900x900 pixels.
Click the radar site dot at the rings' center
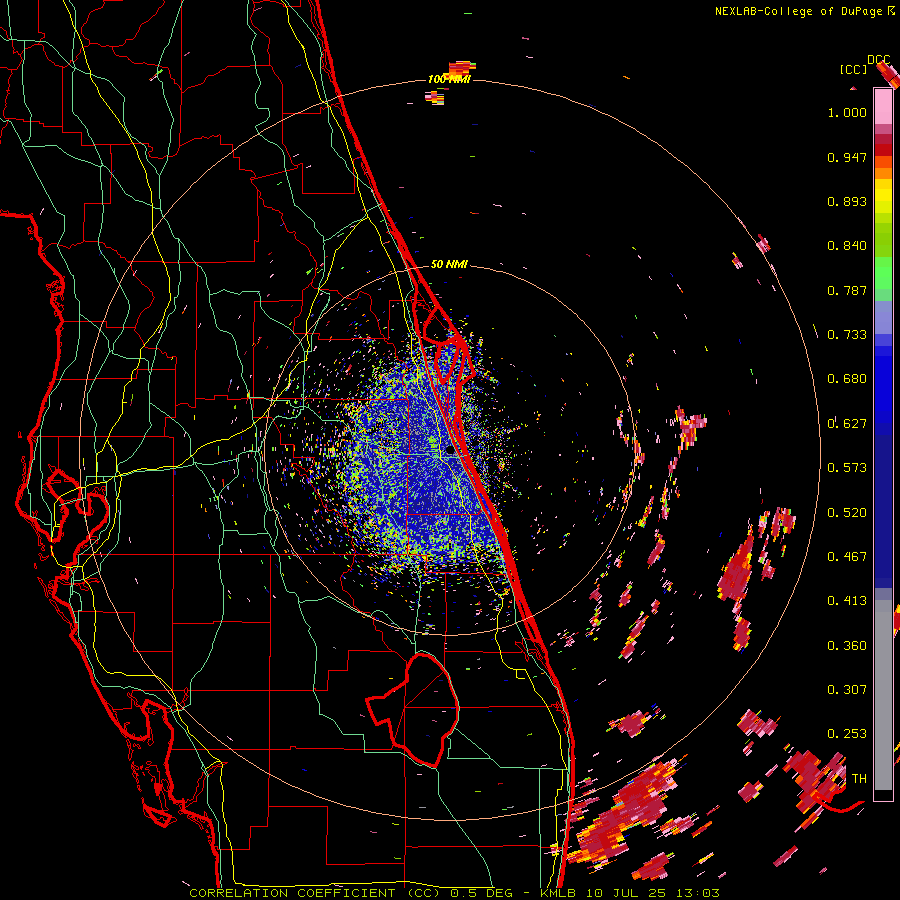[x=449, y=451]
